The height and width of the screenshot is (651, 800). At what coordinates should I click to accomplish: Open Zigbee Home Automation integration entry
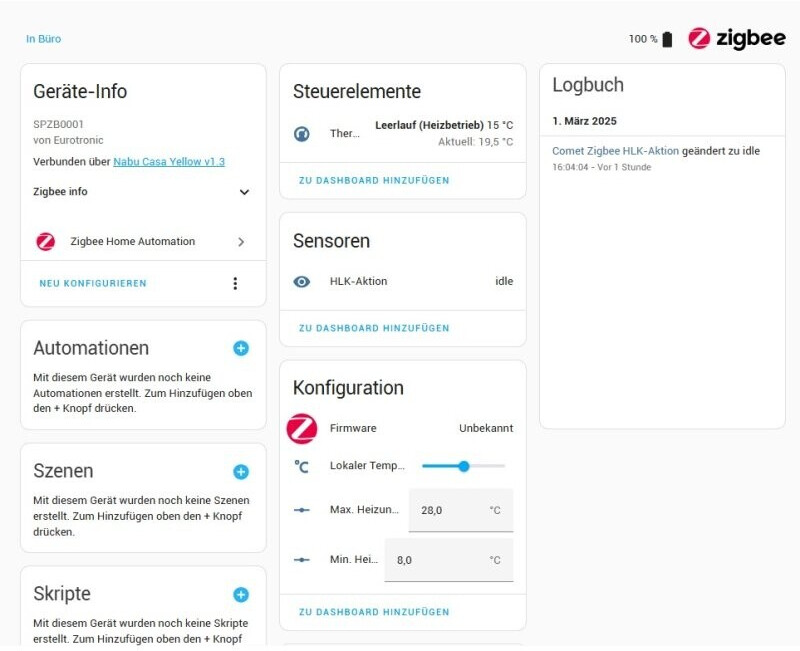pos(141,241)
